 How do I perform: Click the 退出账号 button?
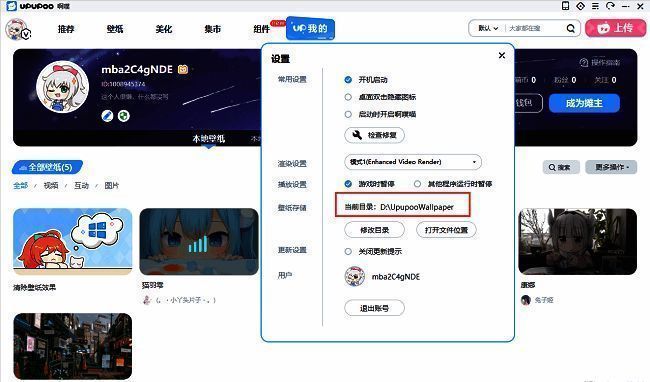pos(374,308)
